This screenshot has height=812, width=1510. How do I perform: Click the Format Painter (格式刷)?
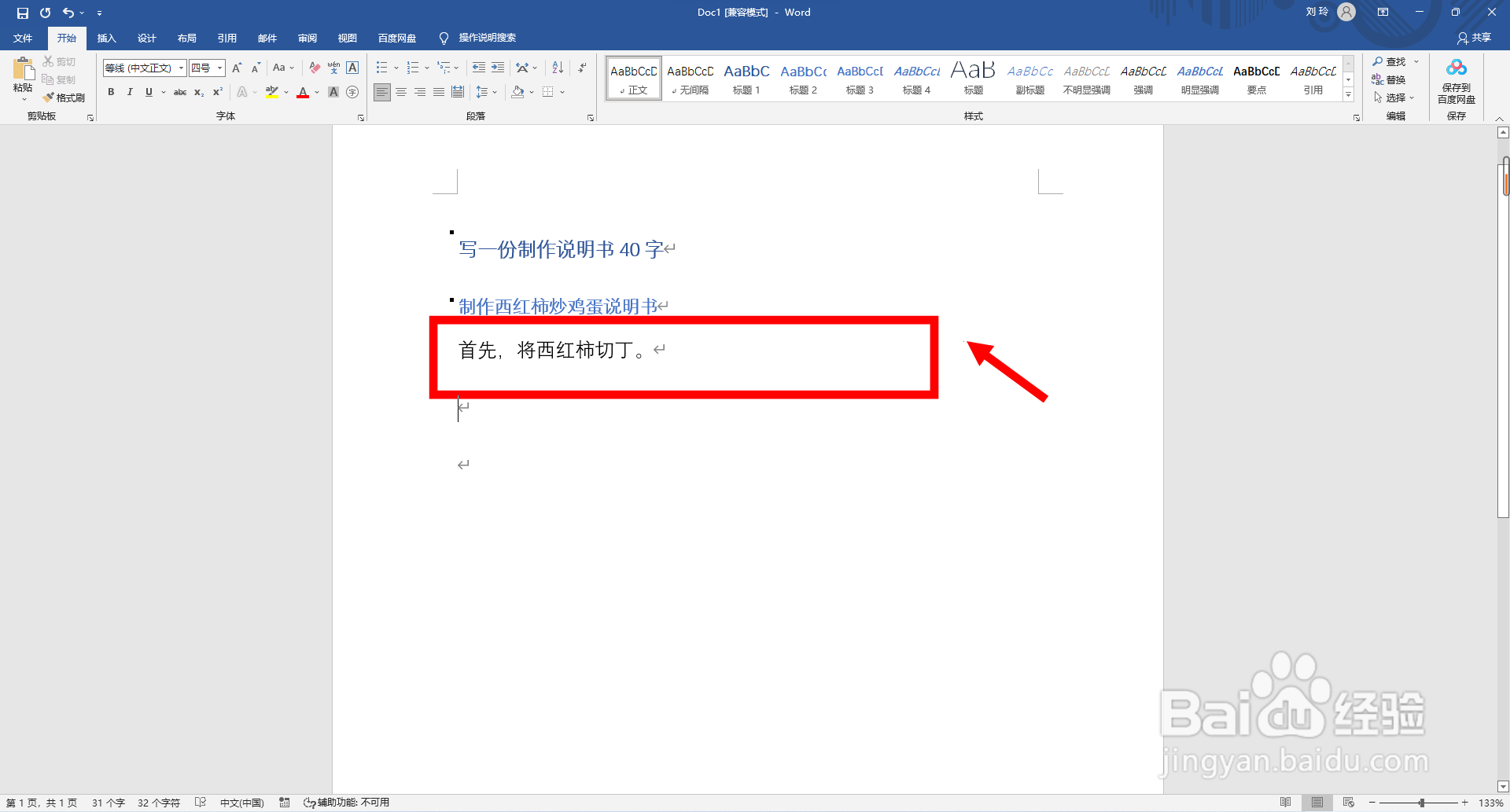pos(64,97)
